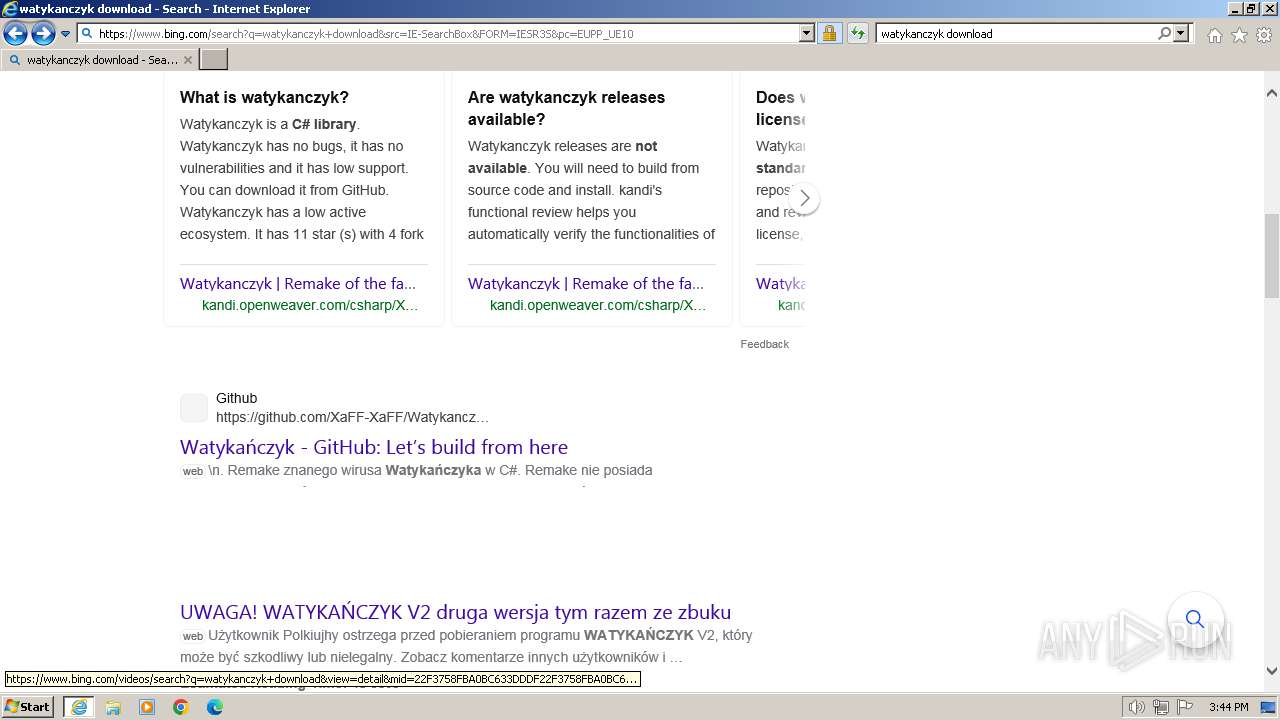Open UWAGA! WATYKAŃCZYK V2 result link

[455, 612]
